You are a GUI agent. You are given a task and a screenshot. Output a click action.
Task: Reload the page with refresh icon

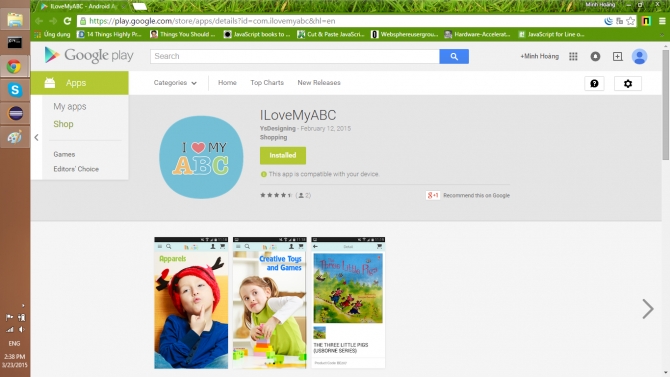click(x=67, y=21)
